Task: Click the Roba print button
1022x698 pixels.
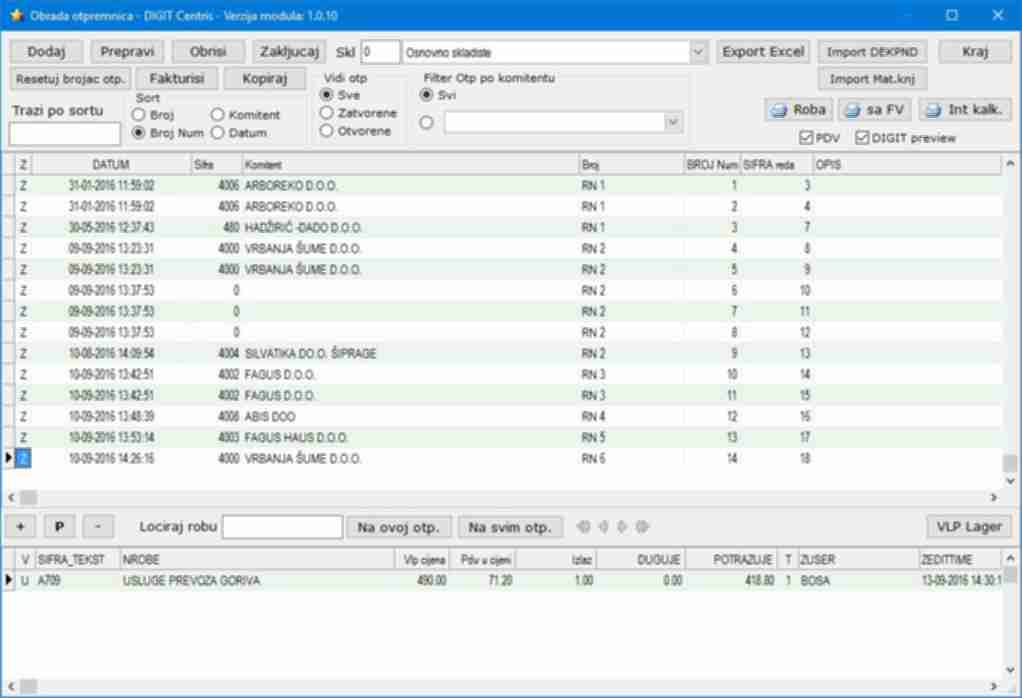Action: (797, 110)
